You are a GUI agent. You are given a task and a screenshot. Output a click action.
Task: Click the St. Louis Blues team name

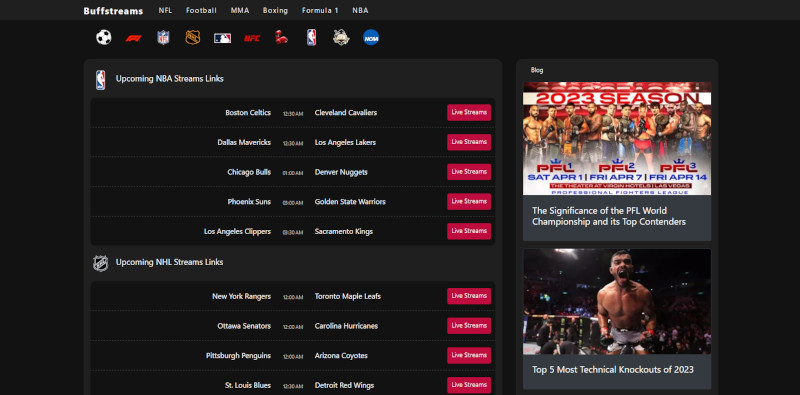click(248, 385)
